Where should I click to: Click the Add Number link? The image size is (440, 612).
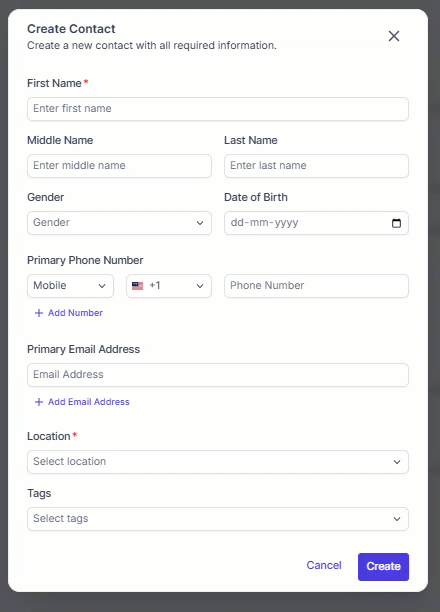(75, 313)
